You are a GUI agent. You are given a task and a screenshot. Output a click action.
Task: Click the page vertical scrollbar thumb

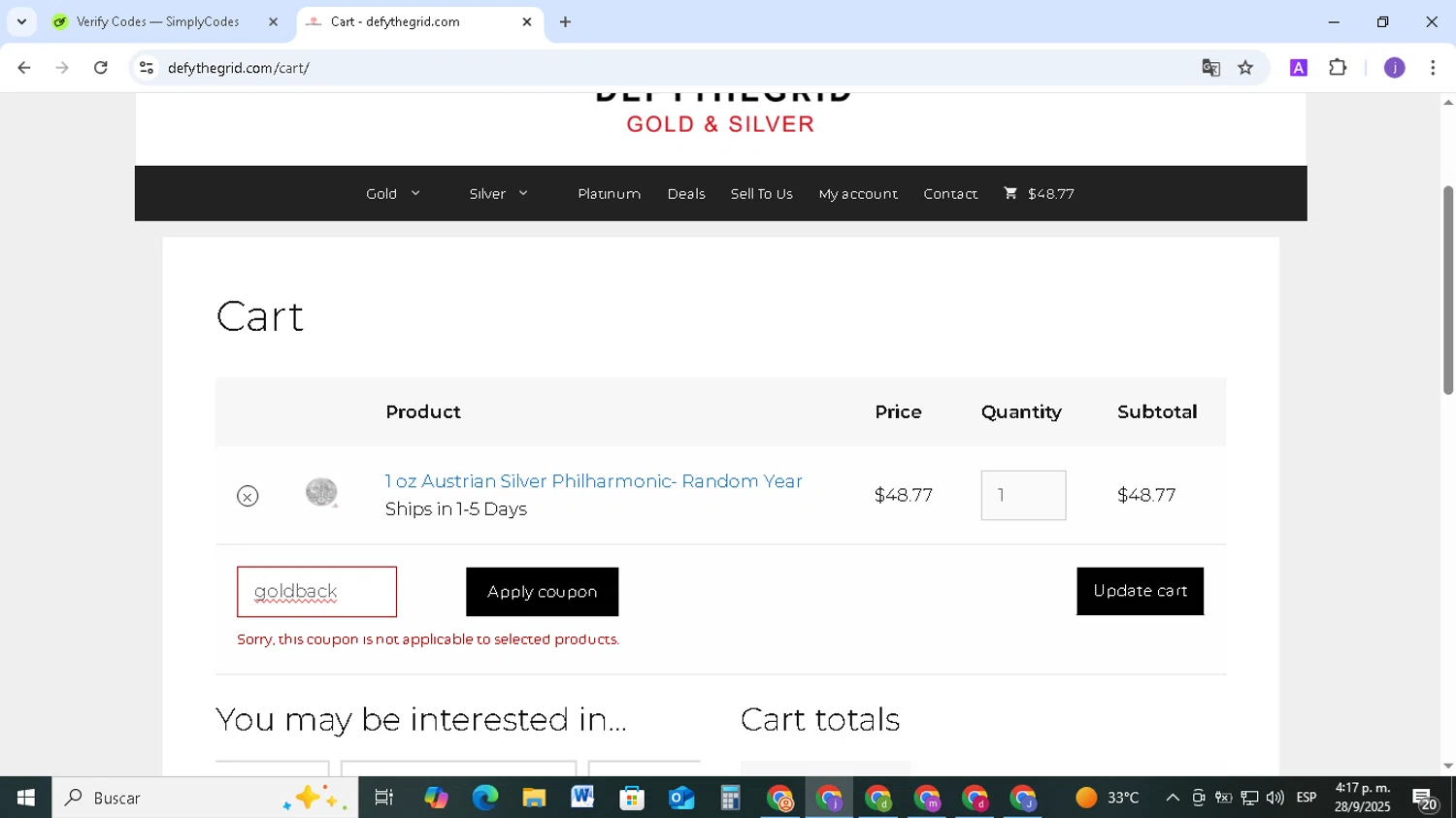pyautogui.click(x=1447, y=290)
